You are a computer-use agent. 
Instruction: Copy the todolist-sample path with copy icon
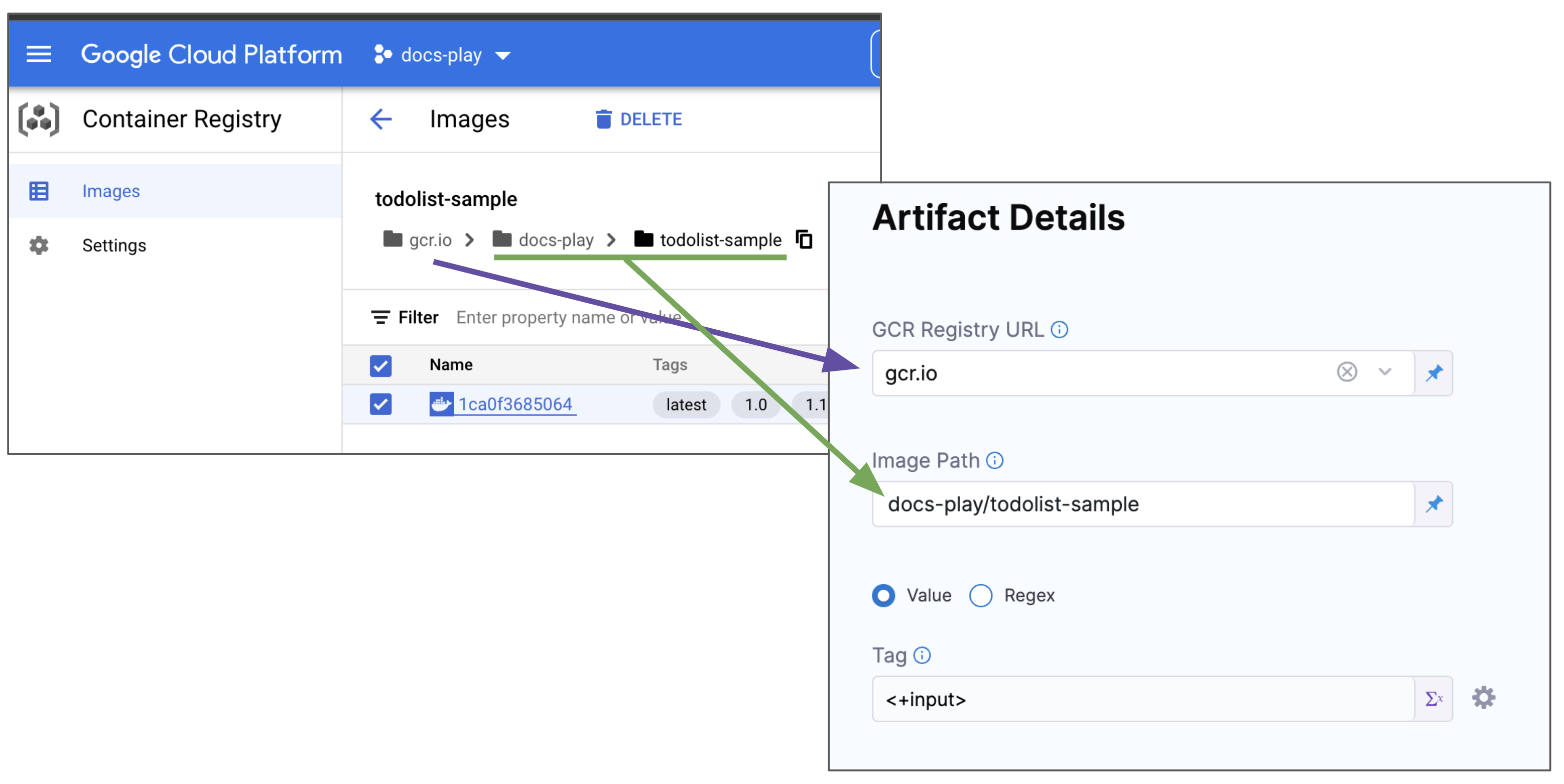point(804,240)
